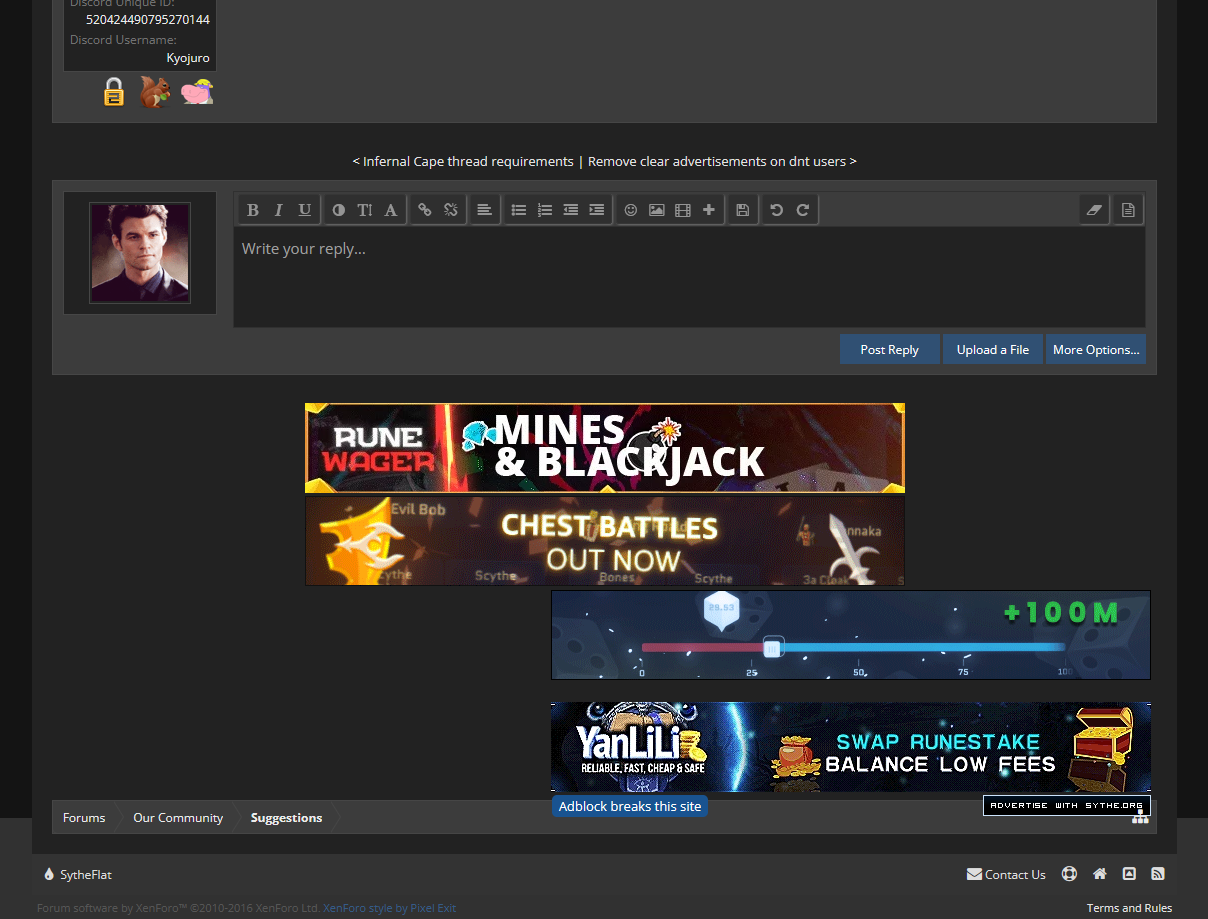Click the padlock badge icon

[114, 92]
